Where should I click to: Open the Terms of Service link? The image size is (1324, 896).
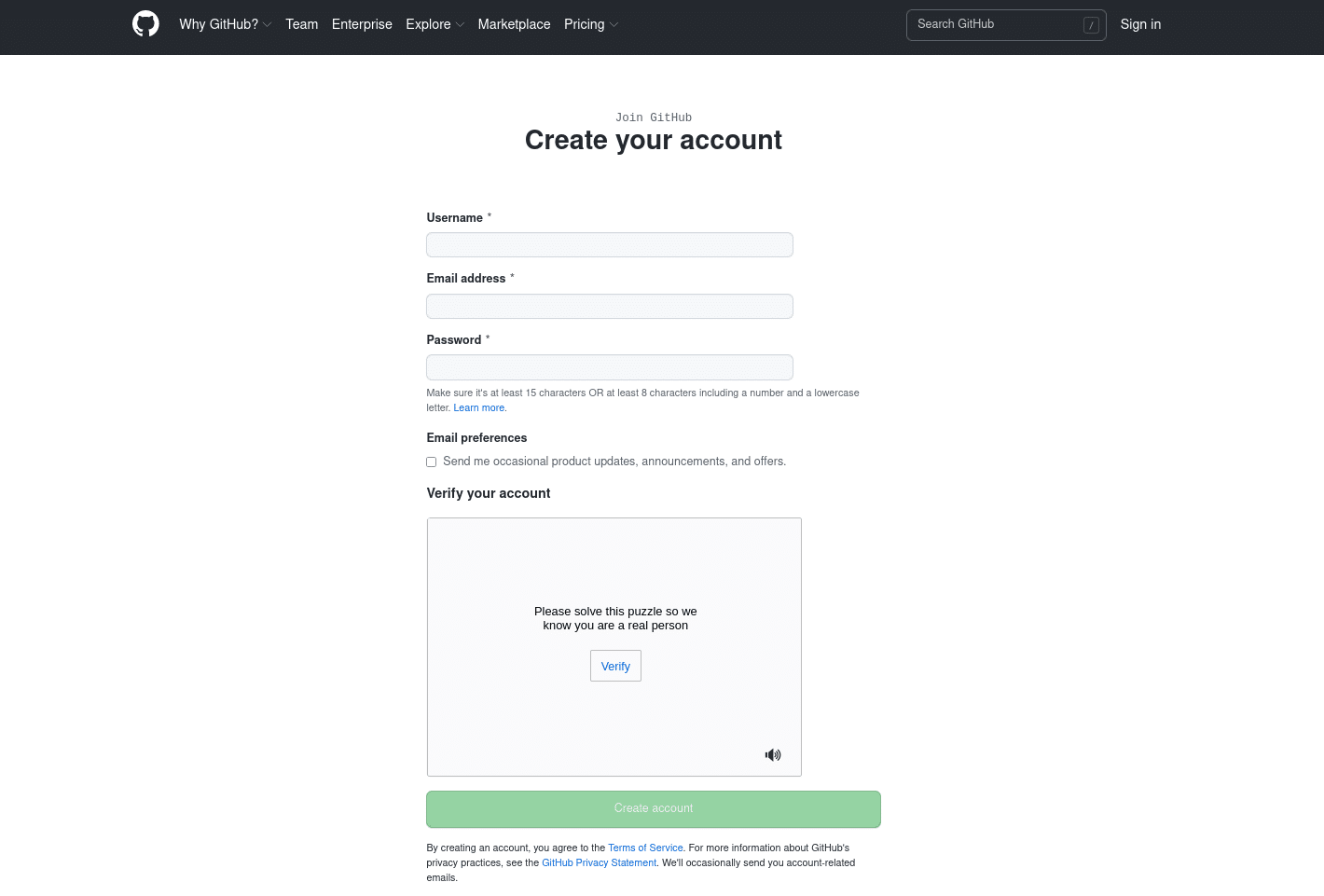tap(645, 848)
